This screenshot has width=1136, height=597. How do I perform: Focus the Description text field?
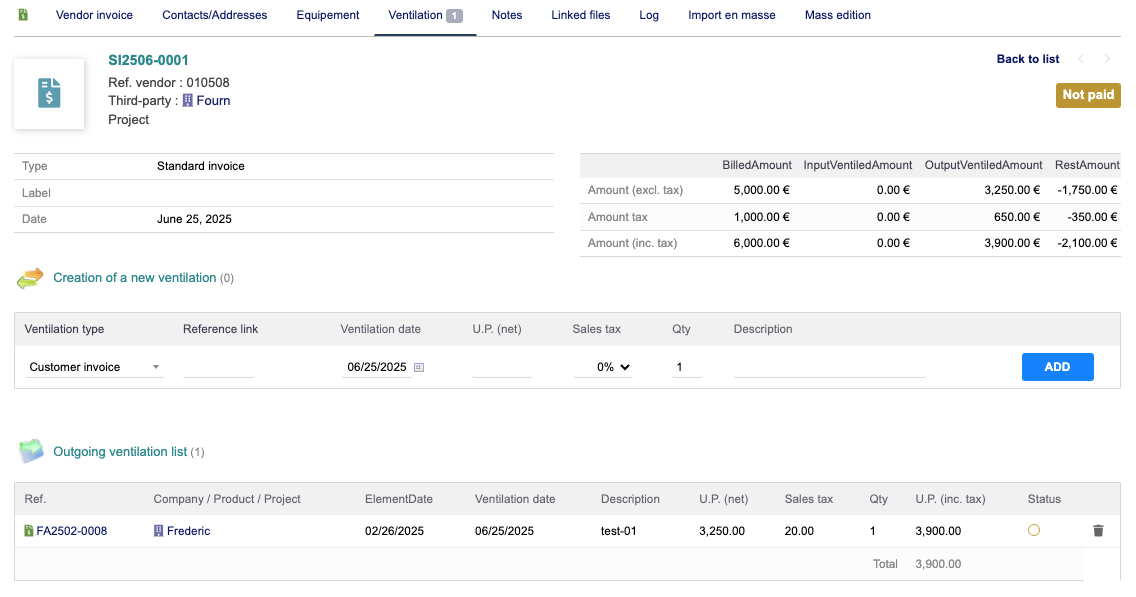(x=829, y=367)
